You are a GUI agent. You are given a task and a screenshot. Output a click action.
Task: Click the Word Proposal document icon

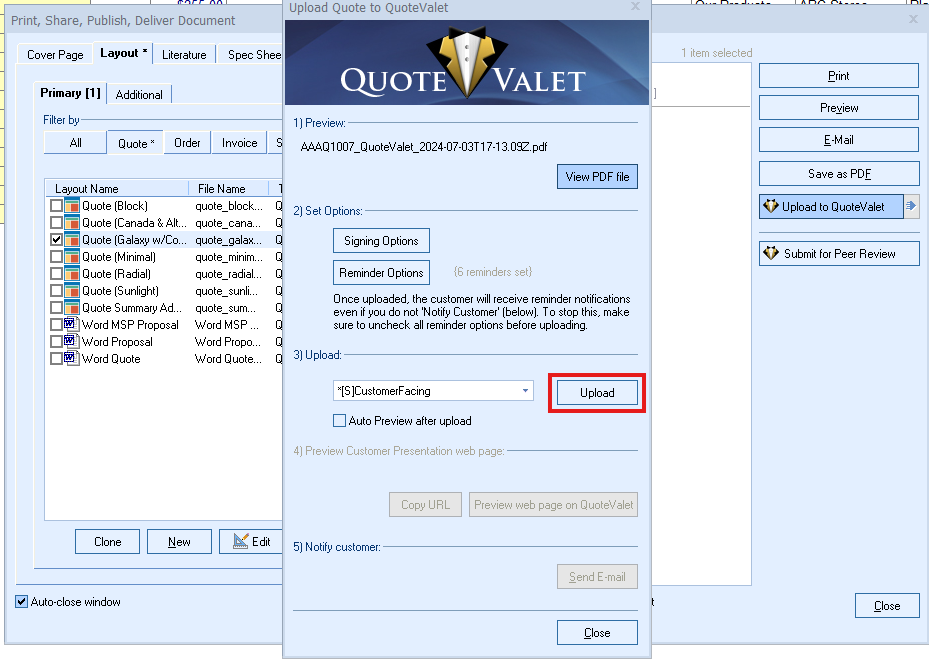[72, 342]
